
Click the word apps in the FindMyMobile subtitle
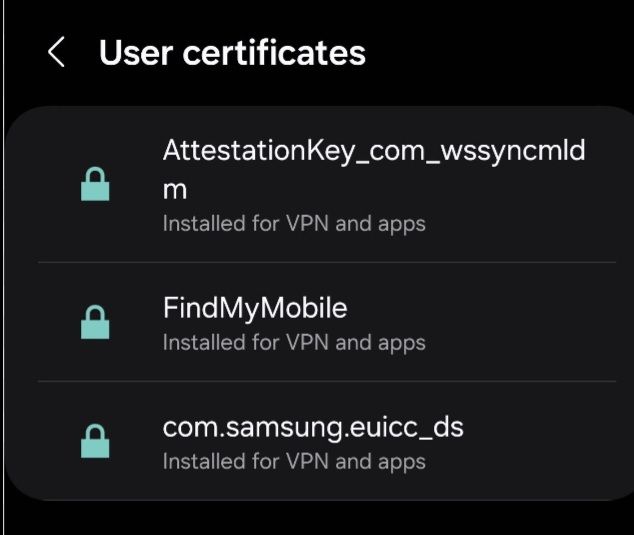click(x=402, y=344)
